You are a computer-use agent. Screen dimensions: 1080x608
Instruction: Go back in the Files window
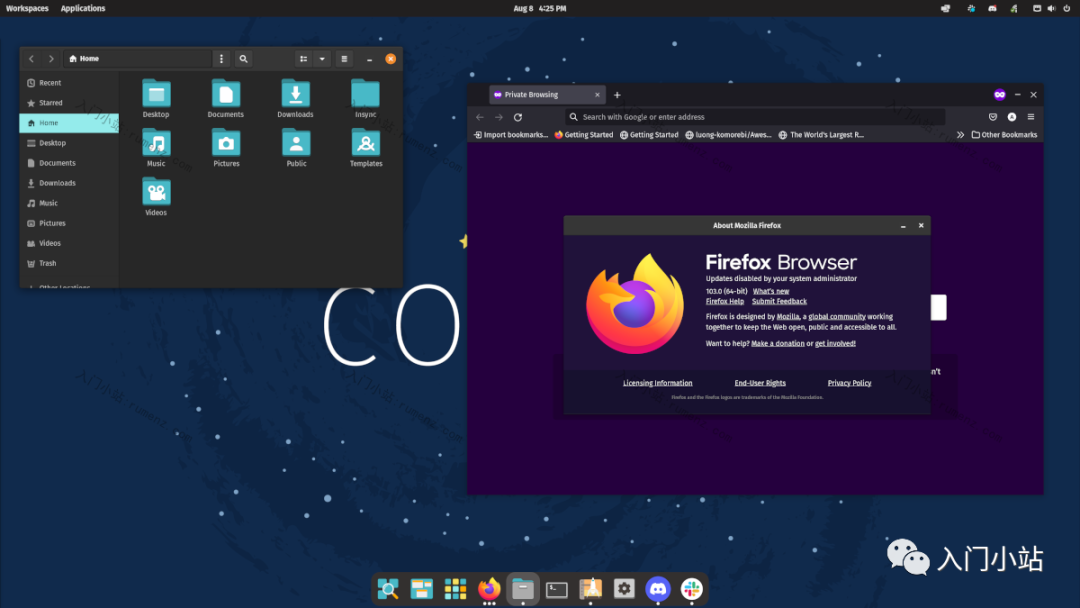point(32,59)
